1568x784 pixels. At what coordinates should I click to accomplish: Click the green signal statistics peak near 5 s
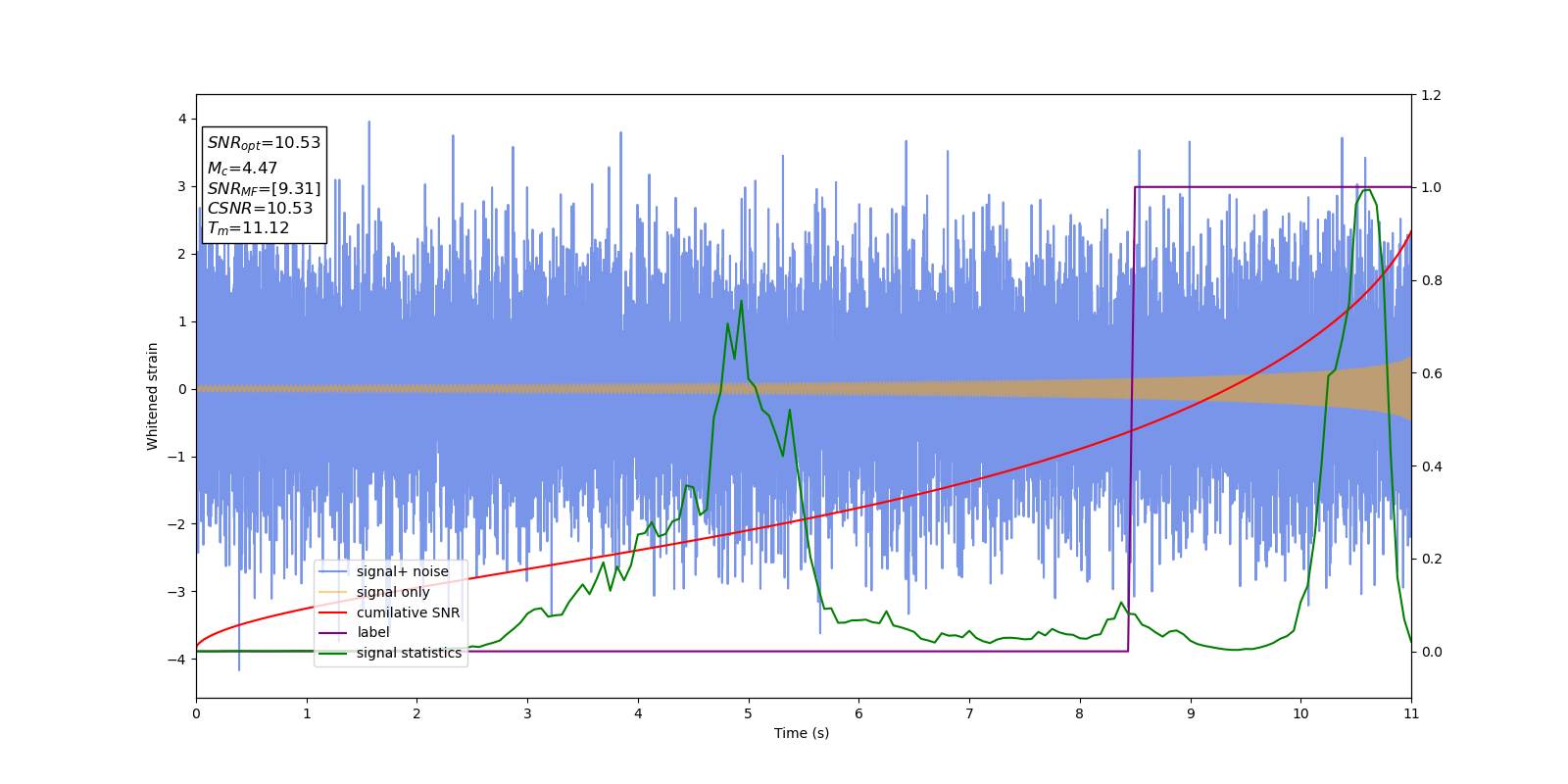(741, 302)
